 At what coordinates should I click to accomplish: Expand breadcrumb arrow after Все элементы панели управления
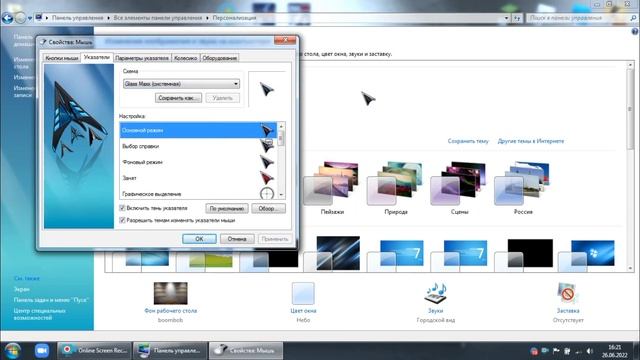coord(207,18)
